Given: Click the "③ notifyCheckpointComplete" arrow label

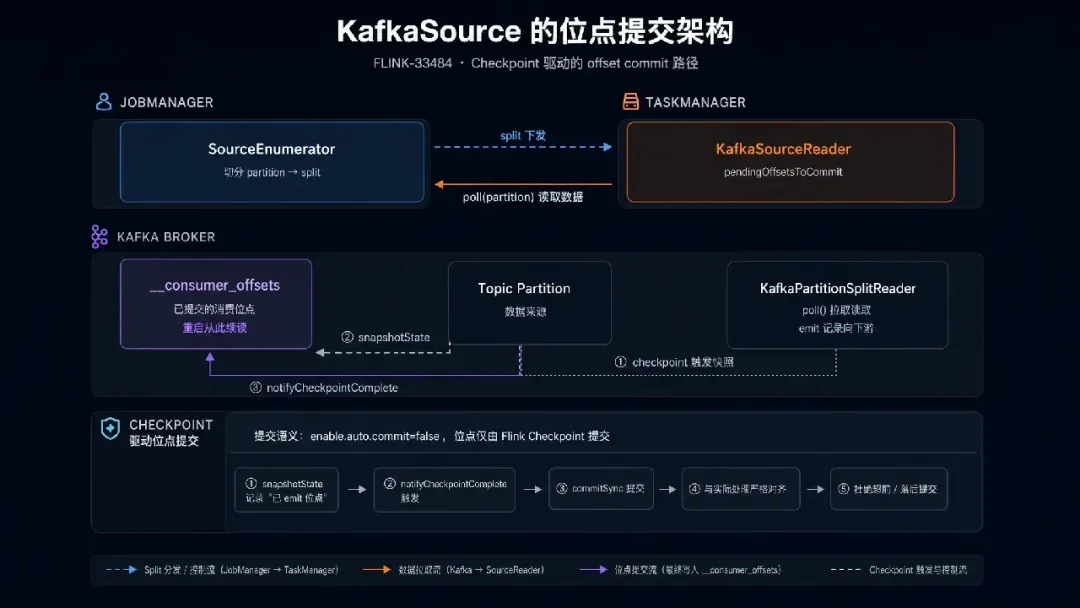Looking at the screenshot, I should pyautogui.click(x=324, y=388).
